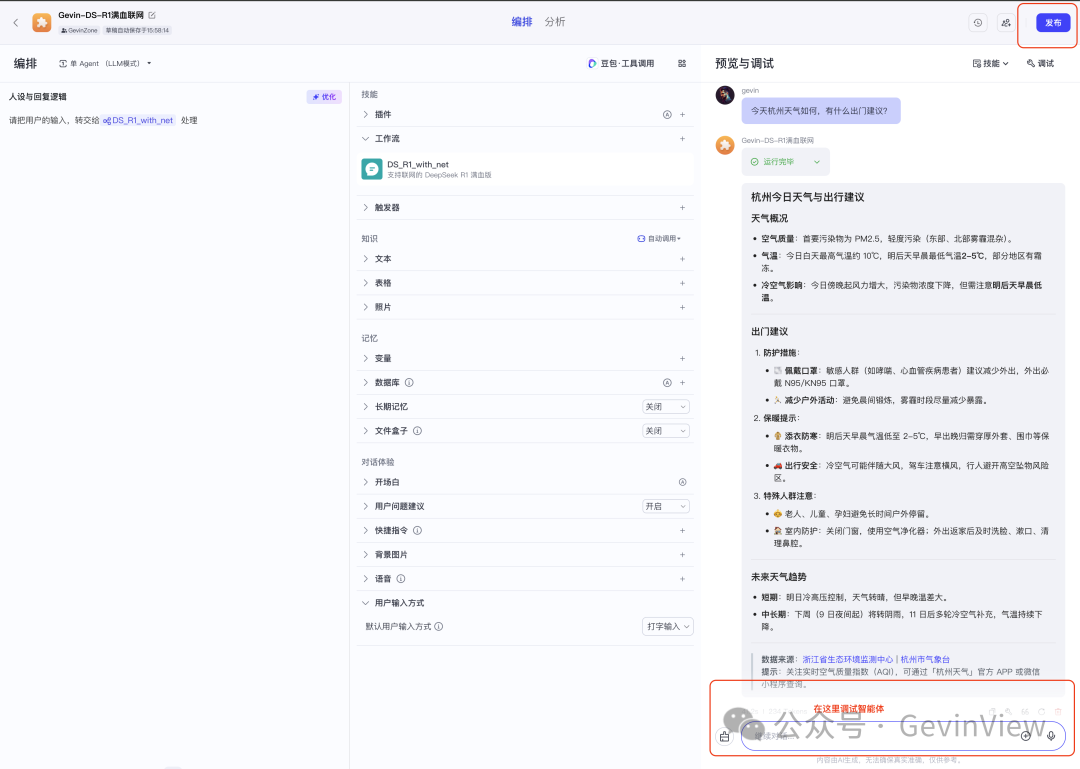
Task: Click the 发布 publish button
Action: point(1053,23)
